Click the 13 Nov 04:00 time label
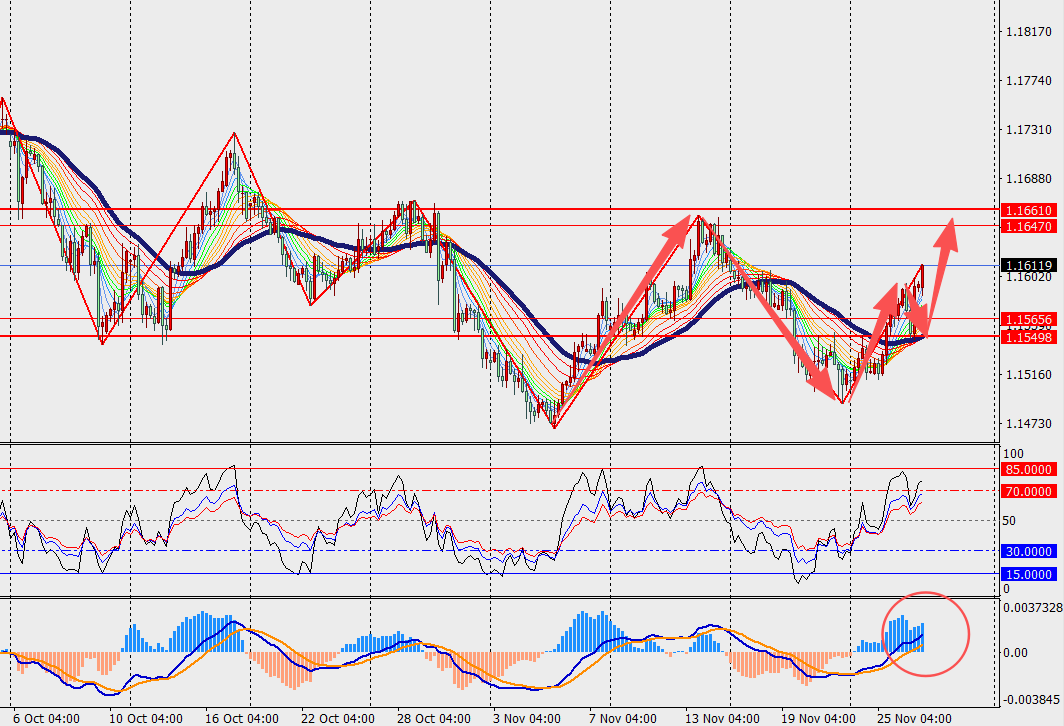The height and width of the screenshot is (726, 1064). click(722, 719)
